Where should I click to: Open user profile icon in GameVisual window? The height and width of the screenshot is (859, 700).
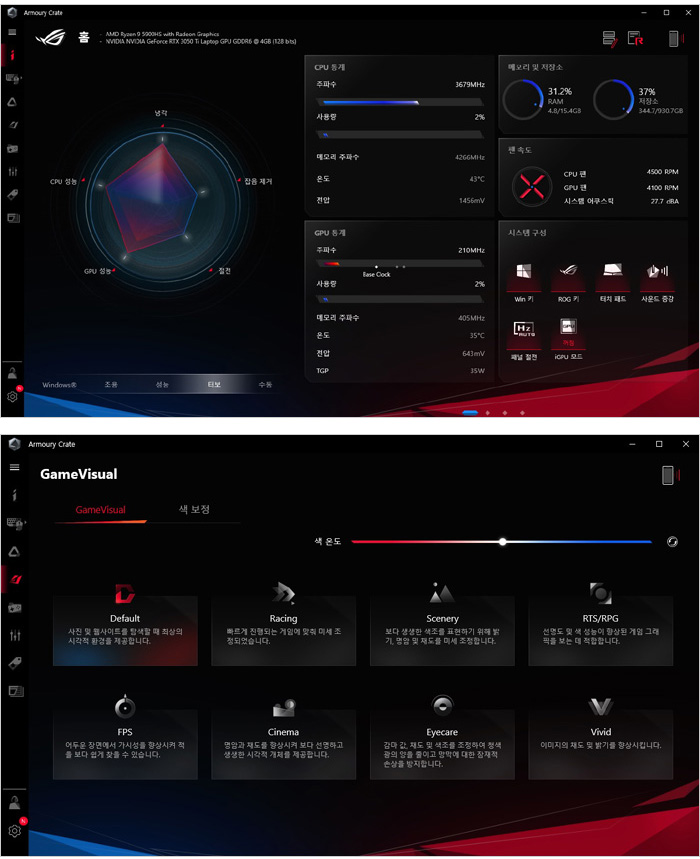15,803
